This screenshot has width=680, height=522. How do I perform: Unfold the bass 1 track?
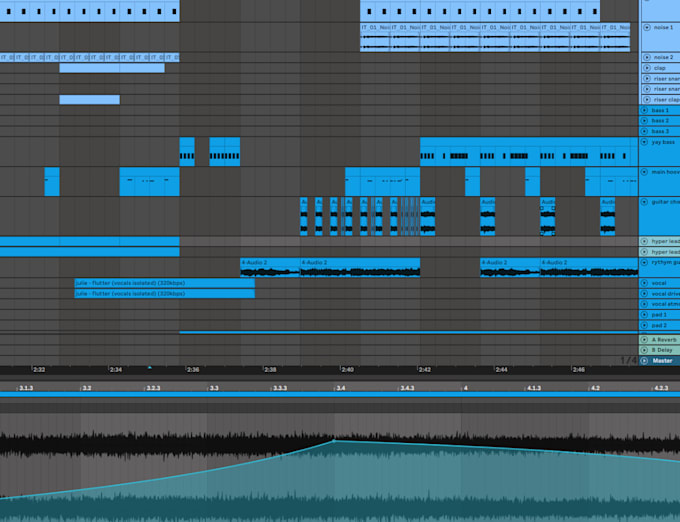[x=644, y=110]
